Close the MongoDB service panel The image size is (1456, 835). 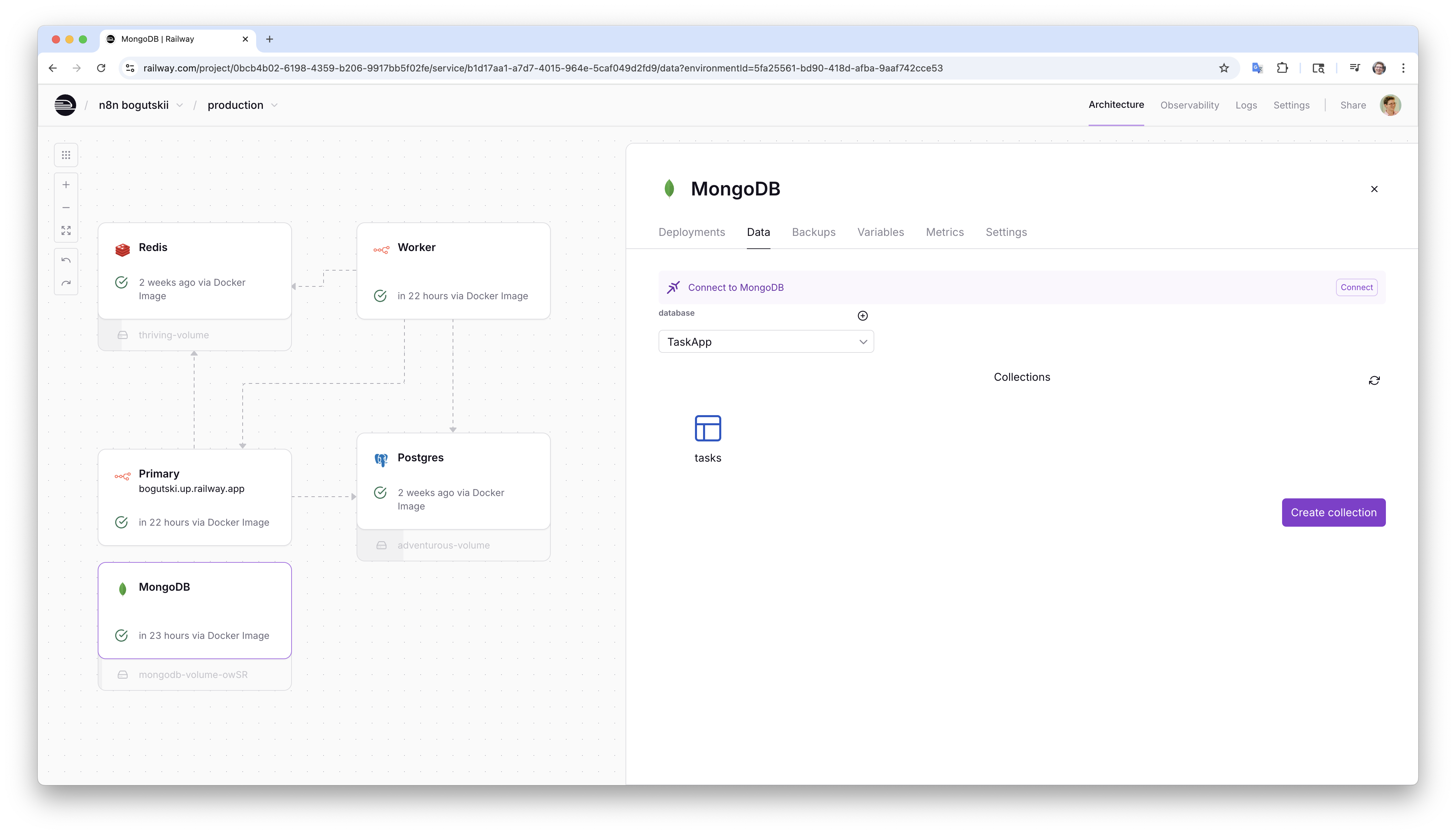point(1374,189)
